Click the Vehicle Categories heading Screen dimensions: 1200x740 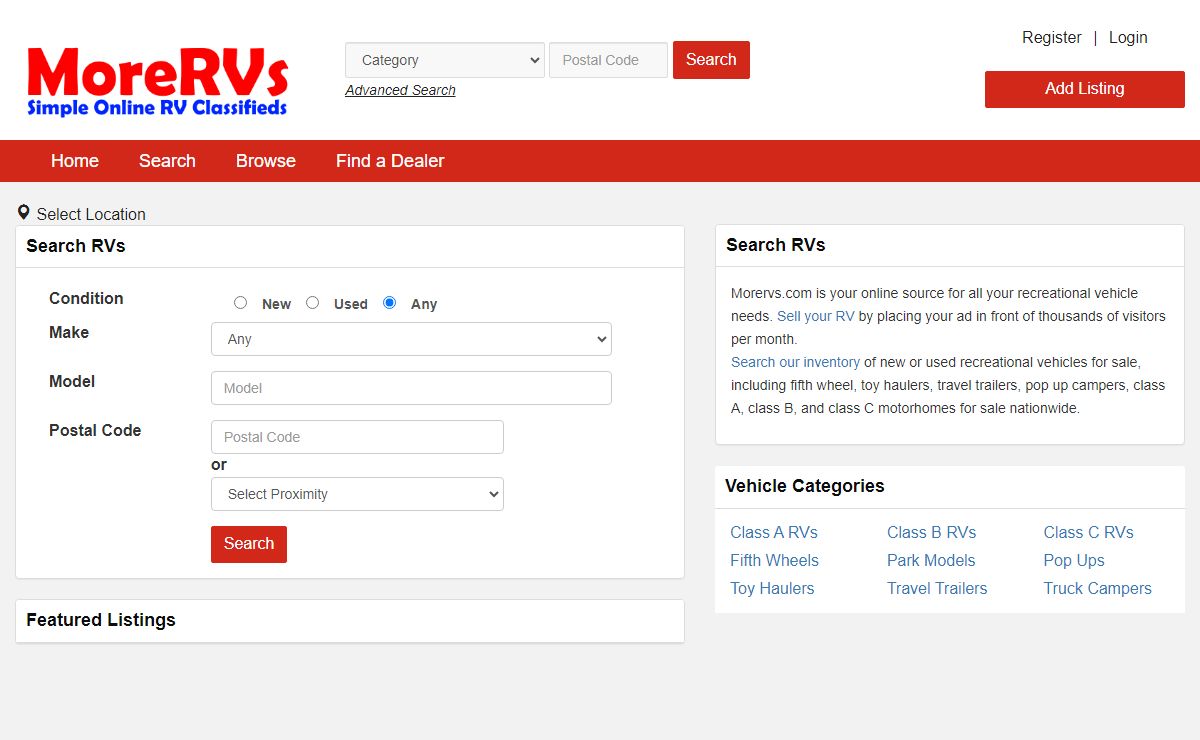coord(805,486)
